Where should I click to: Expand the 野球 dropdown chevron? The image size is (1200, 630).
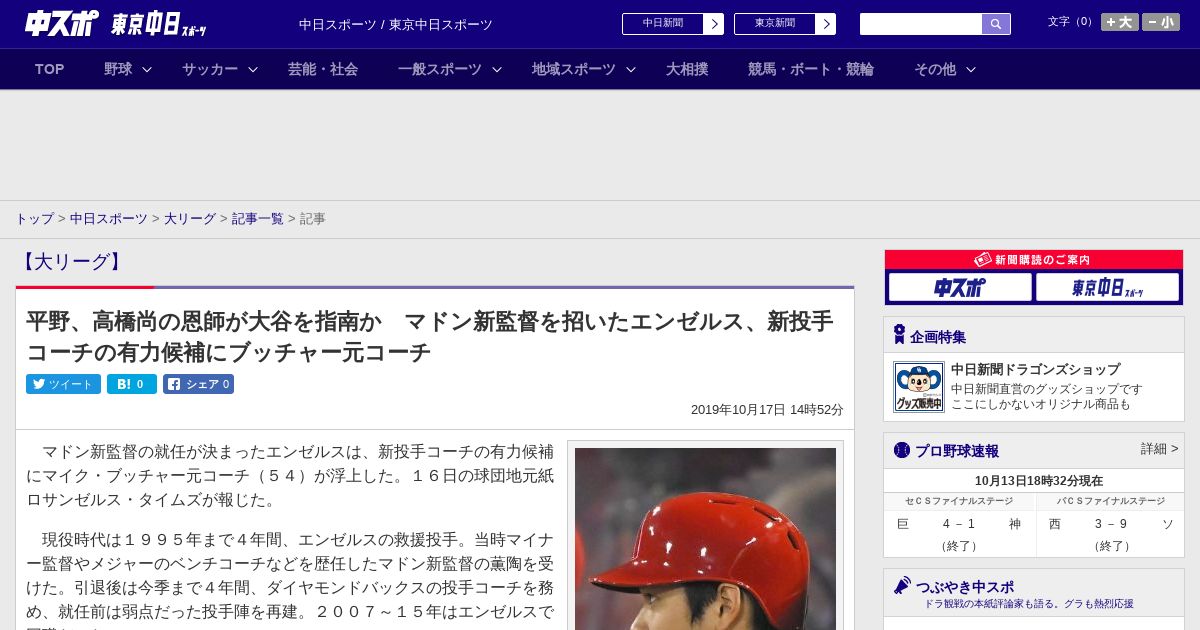[147, 69]
